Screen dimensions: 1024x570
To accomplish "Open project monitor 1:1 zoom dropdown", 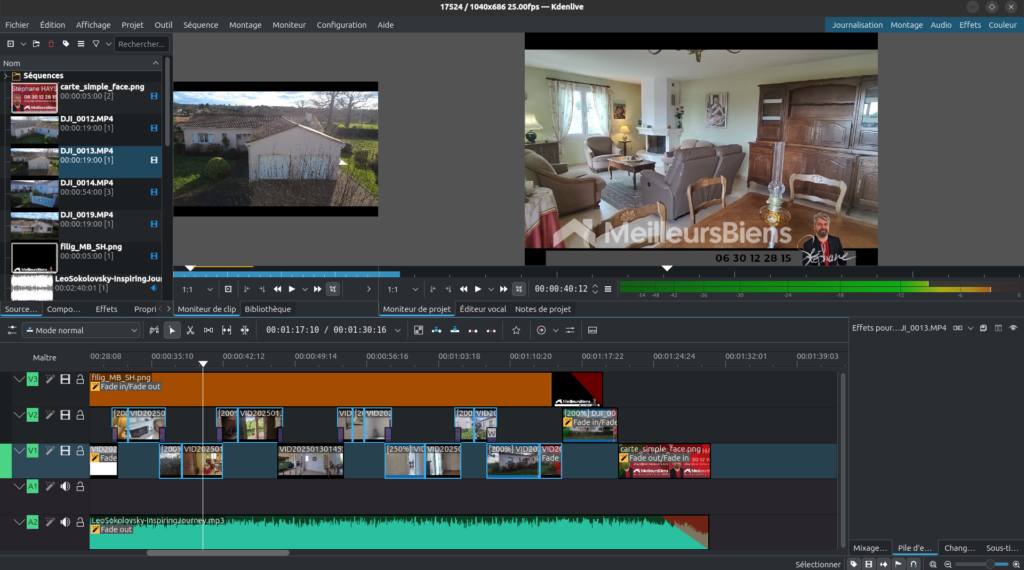I will click(402, 289).
